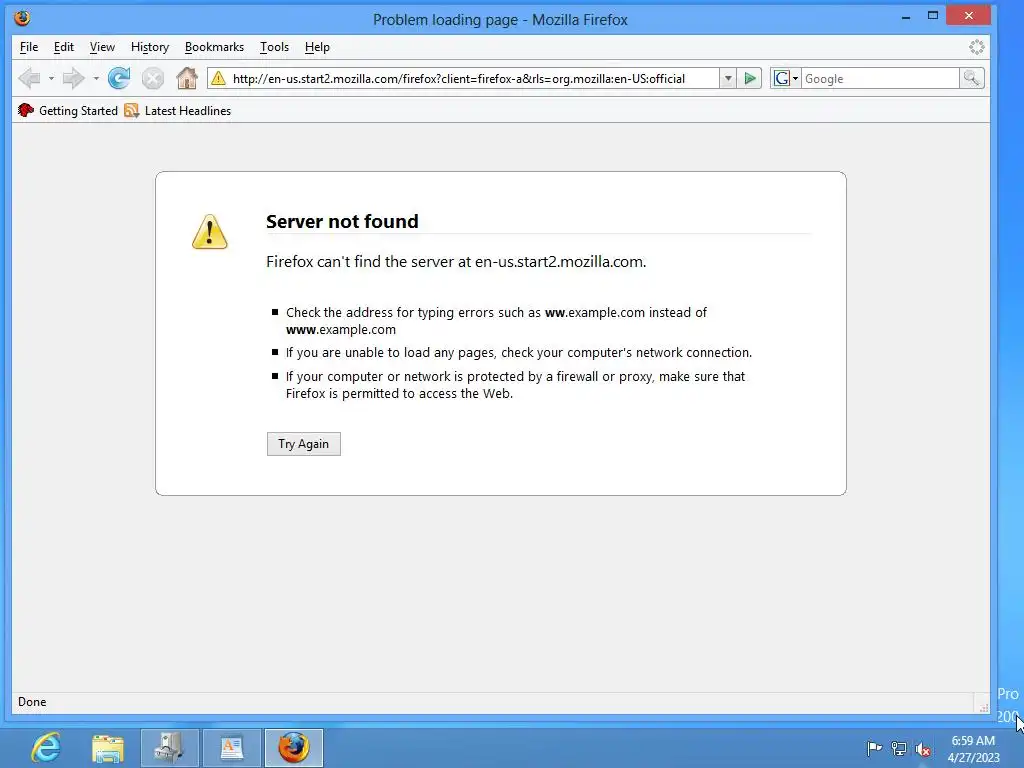This screenshot has height=768, width=1024.
Task: Open the Edit menu
Action: 63,47
